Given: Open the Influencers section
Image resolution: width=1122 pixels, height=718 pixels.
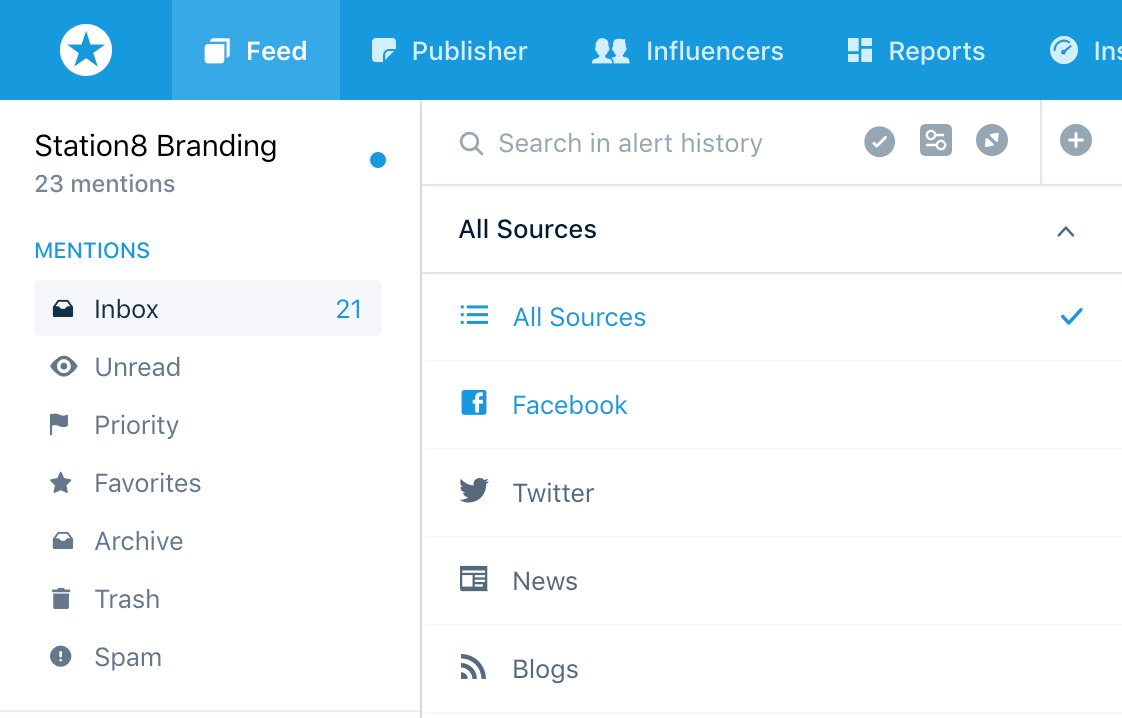Looking at the screenshot, I should [x=687, y=50].
